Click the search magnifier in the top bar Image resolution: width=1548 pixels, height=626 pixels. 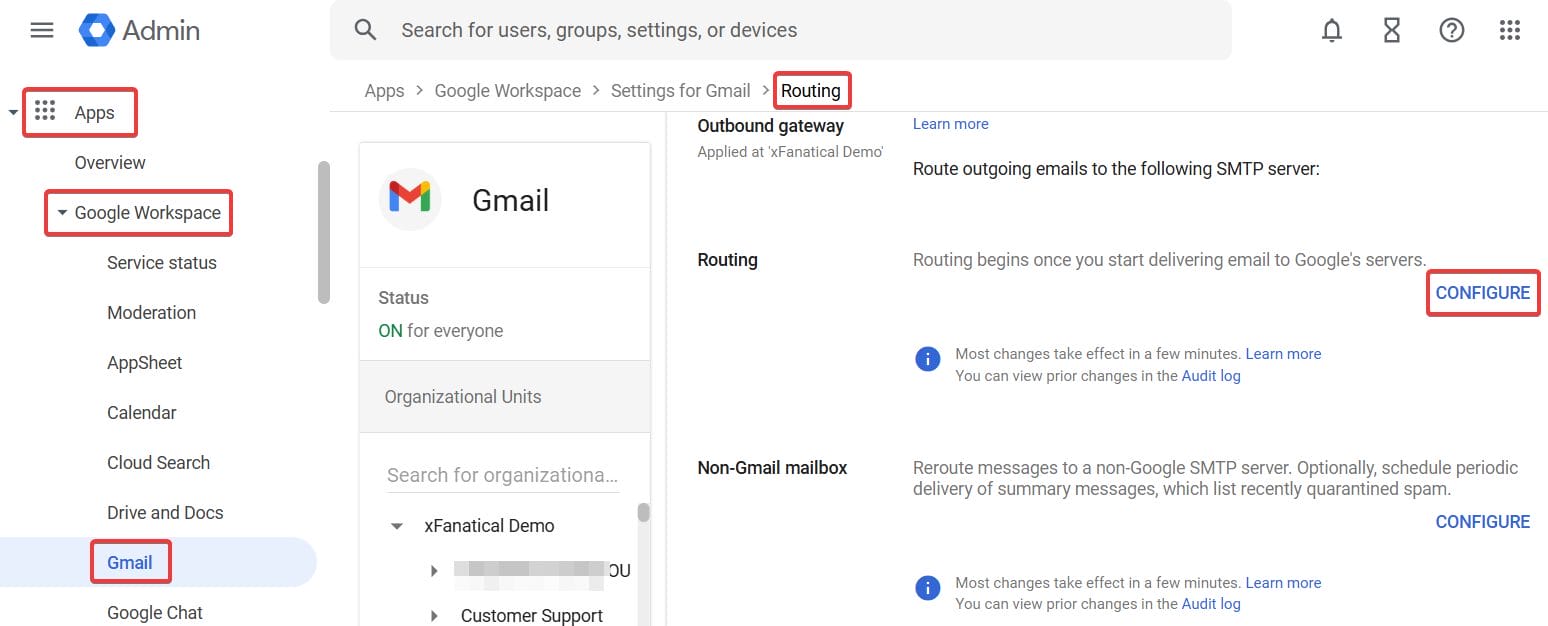(366, 30)
